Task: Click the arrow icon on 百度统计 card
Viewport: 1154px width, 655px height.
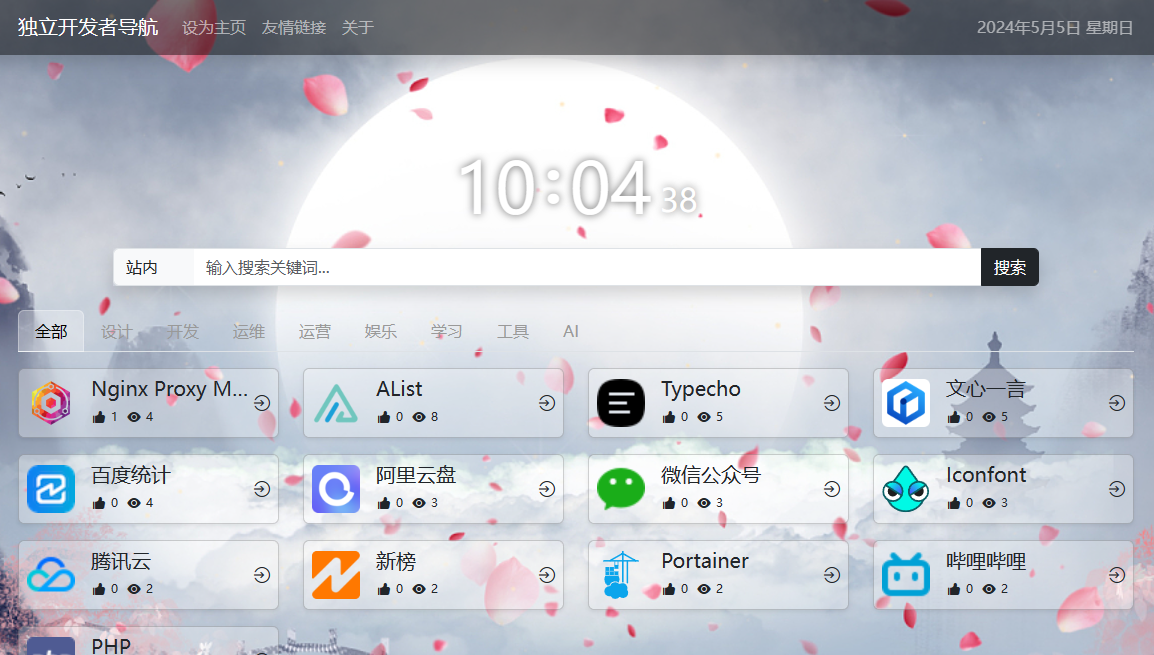Action: 262,489
